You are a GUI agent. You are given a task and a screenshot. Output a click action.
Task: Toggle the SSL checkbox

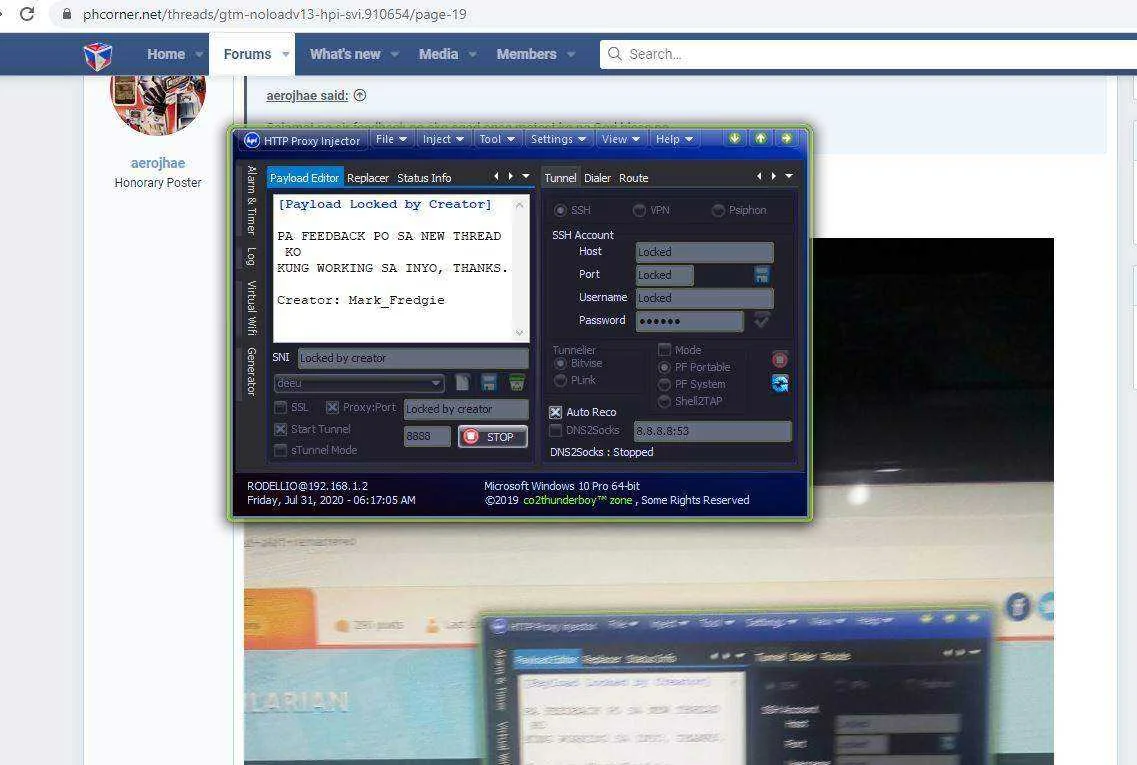(281, 408)
